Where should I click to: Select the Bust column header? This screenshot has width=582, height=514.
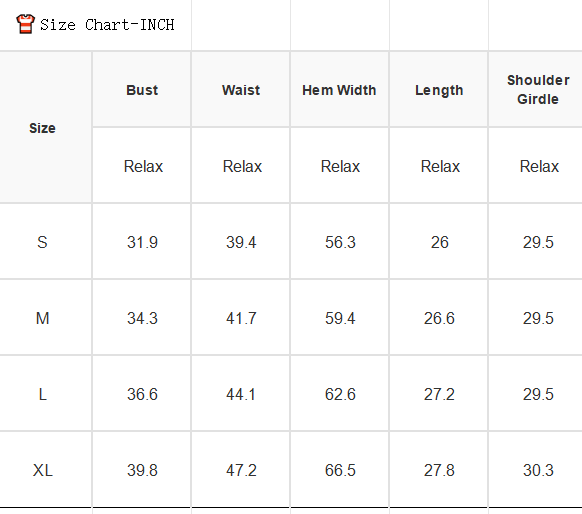click(x=142, y=90)
